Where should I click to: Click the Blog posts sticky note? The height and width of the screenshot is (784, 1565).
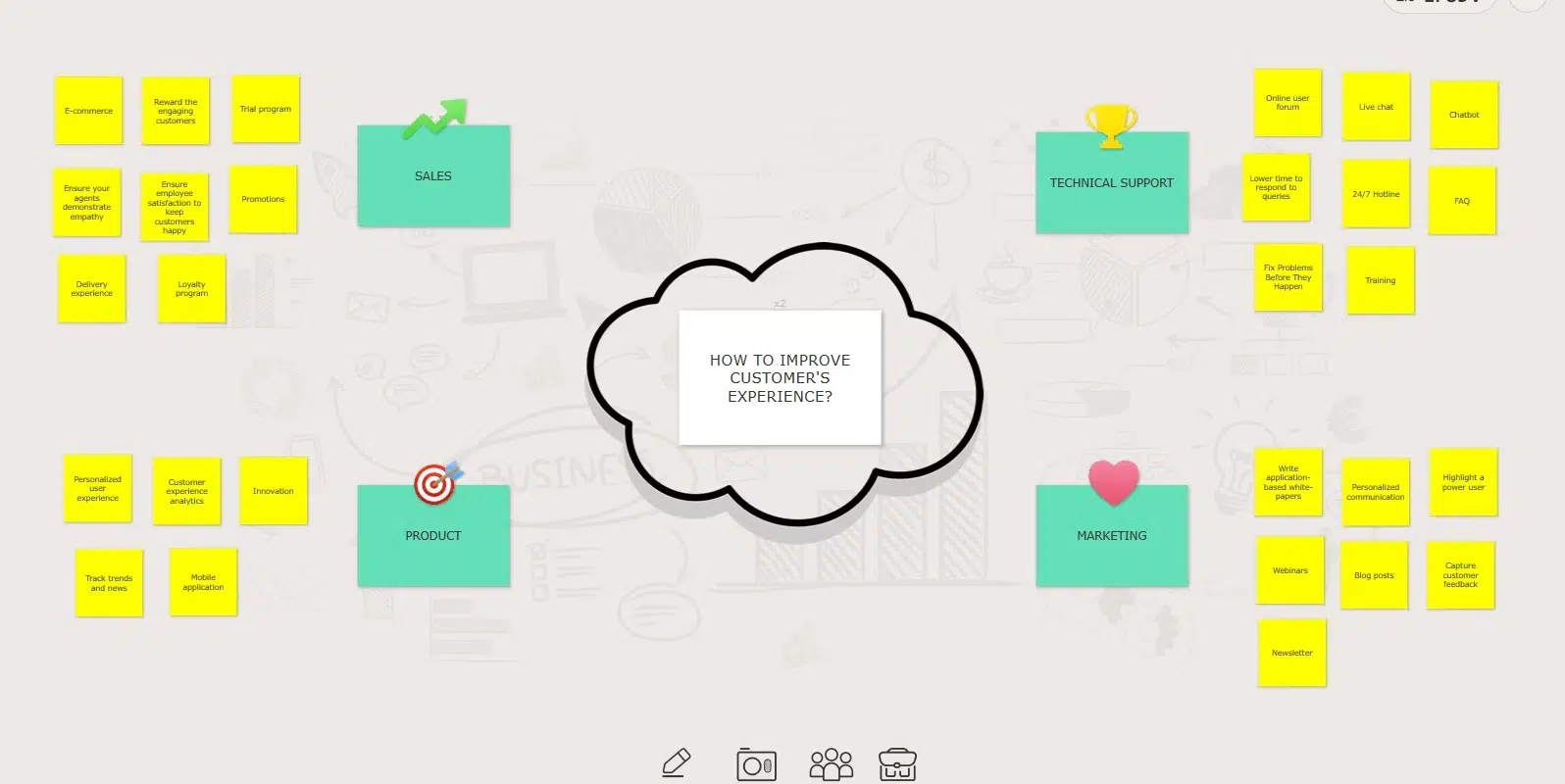click(x=1374, y=575)
